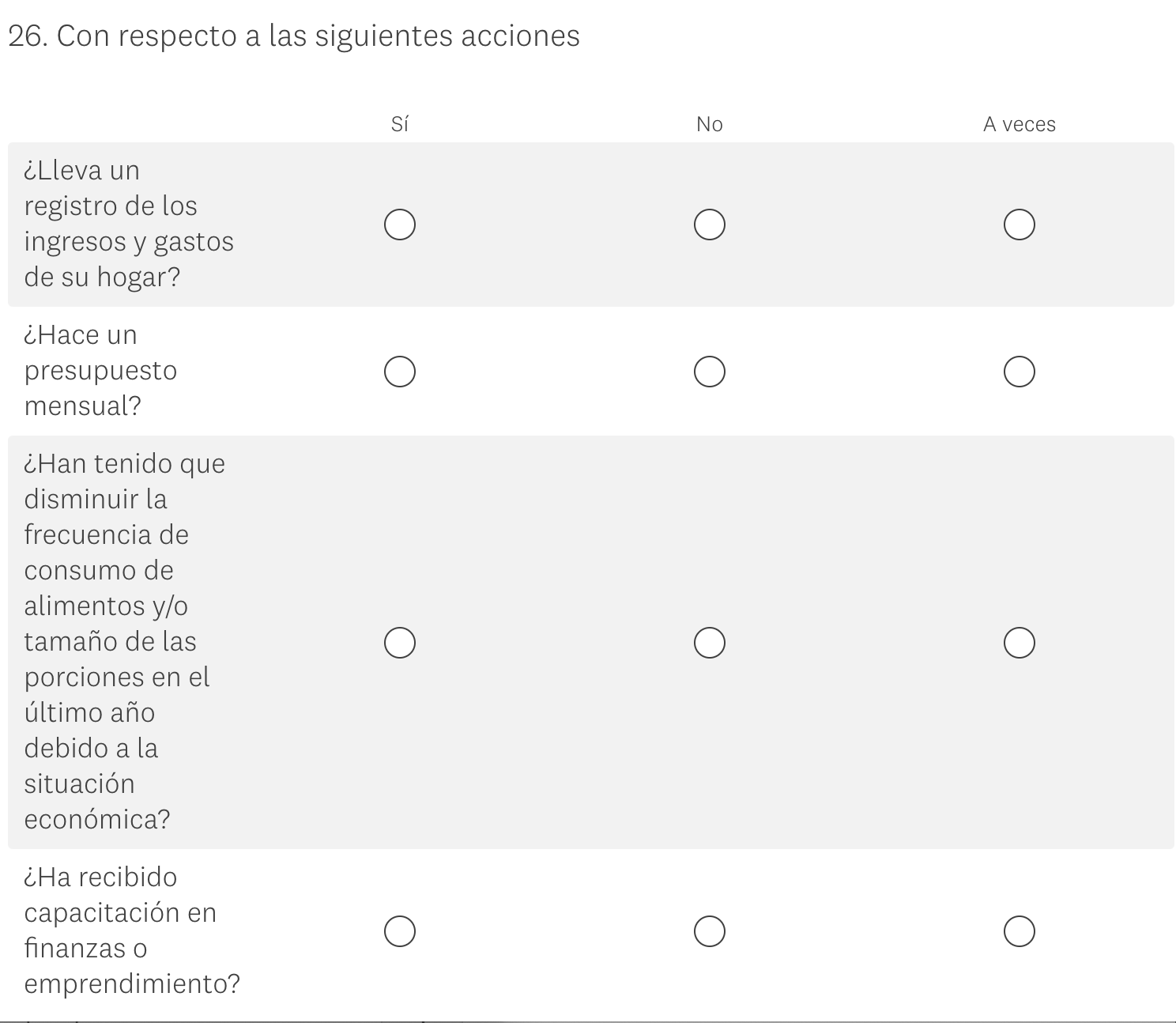The image size is (1176, 1023).
Task: Click the '¿Lleva un registro' row label
Action: pyautogui.click(x=129, y=224)
